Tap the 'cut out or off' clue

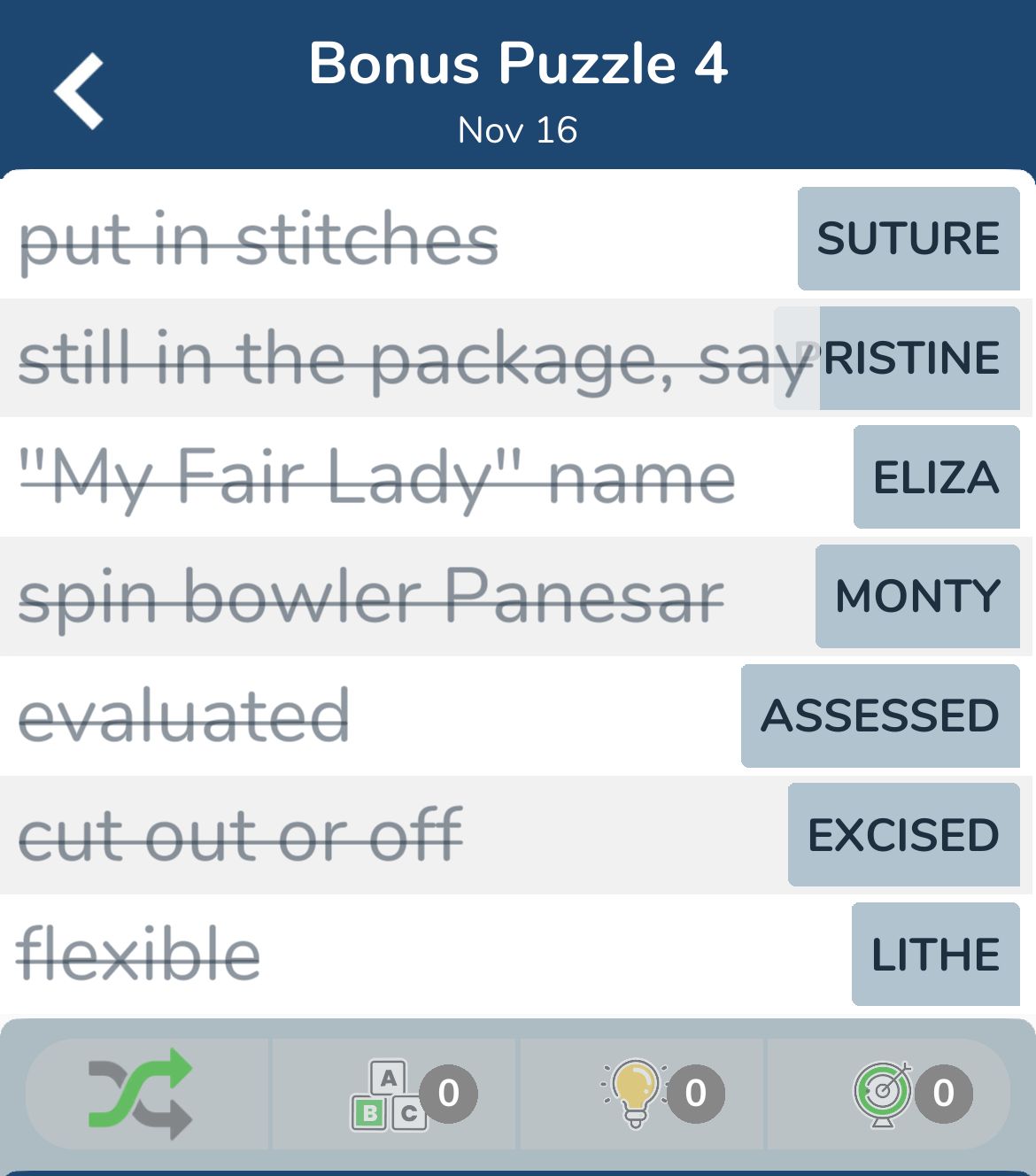240,835
